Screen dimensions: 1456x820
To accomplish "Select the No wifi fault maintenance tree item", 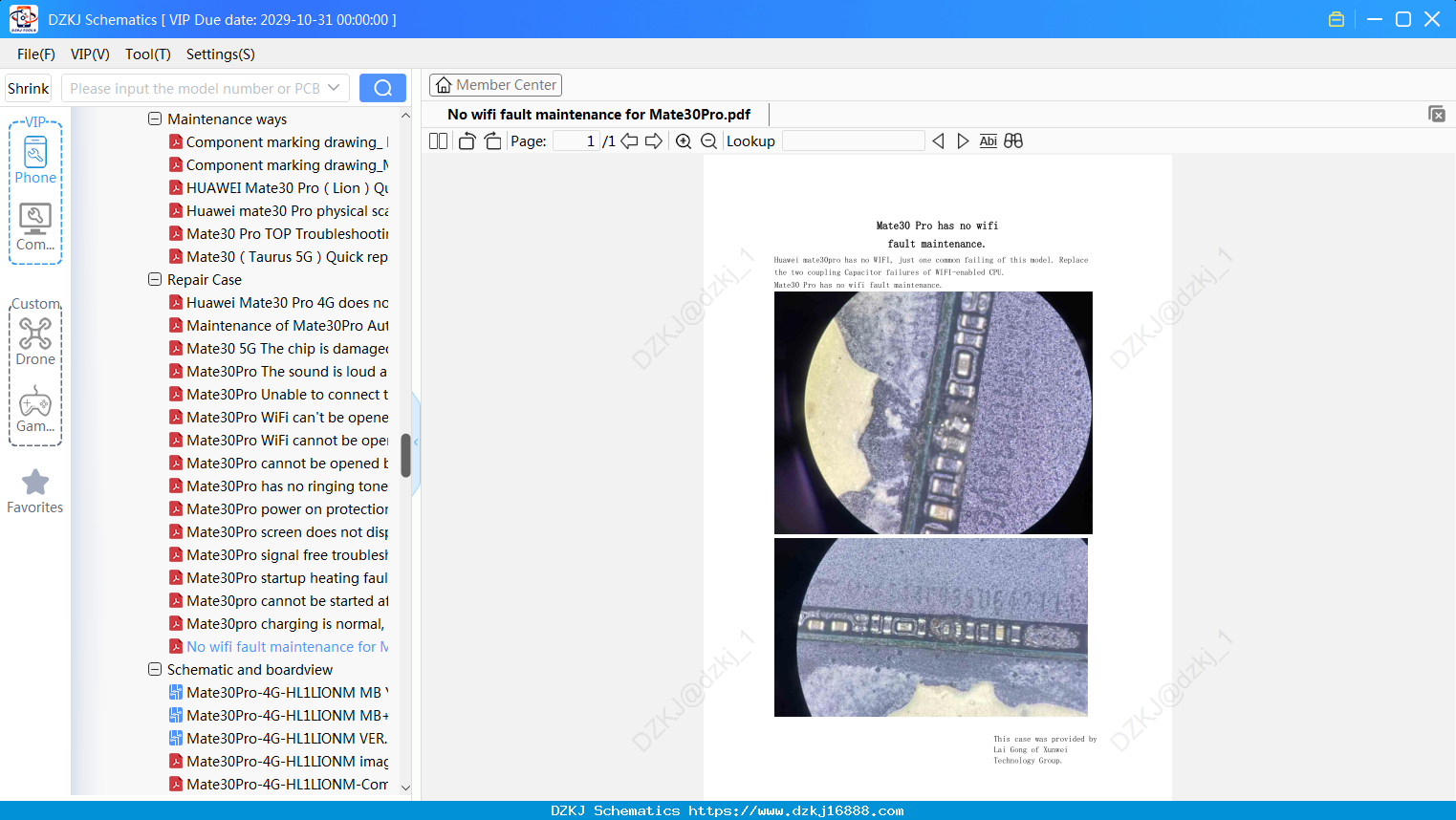I will 278,647.
